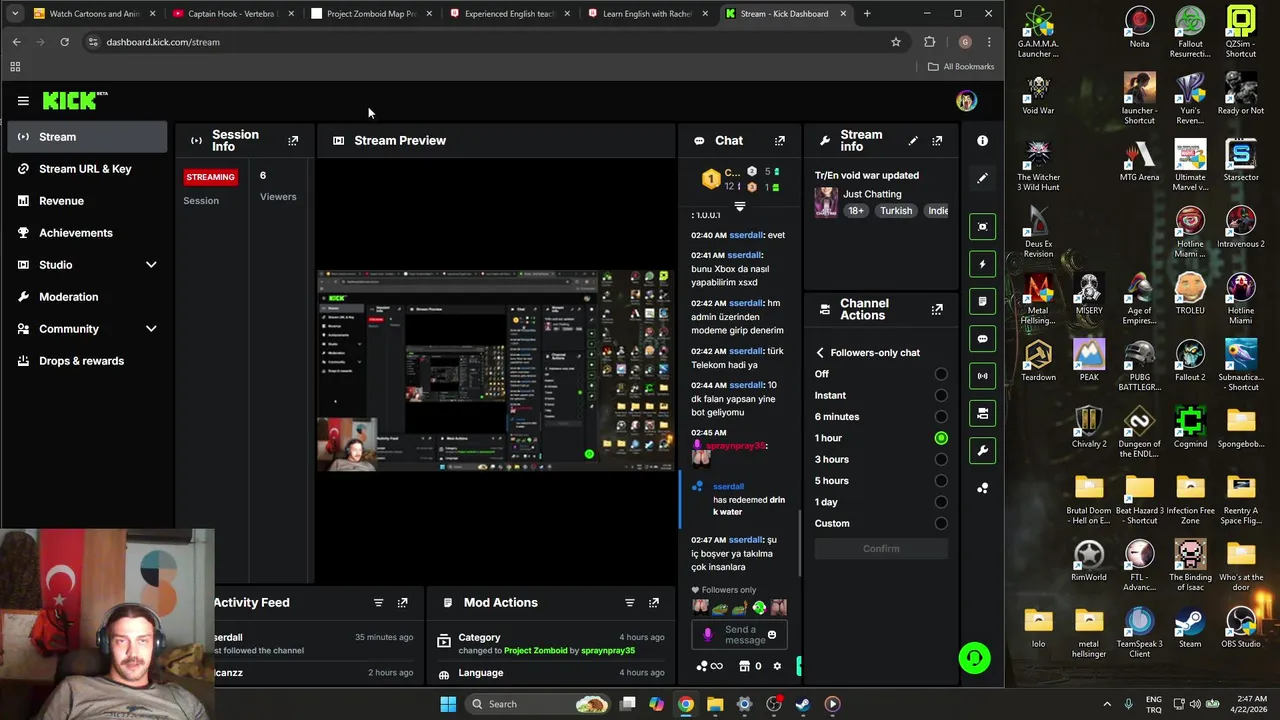Collapse the chat leaderboard arrow

[x=740, y=207]
